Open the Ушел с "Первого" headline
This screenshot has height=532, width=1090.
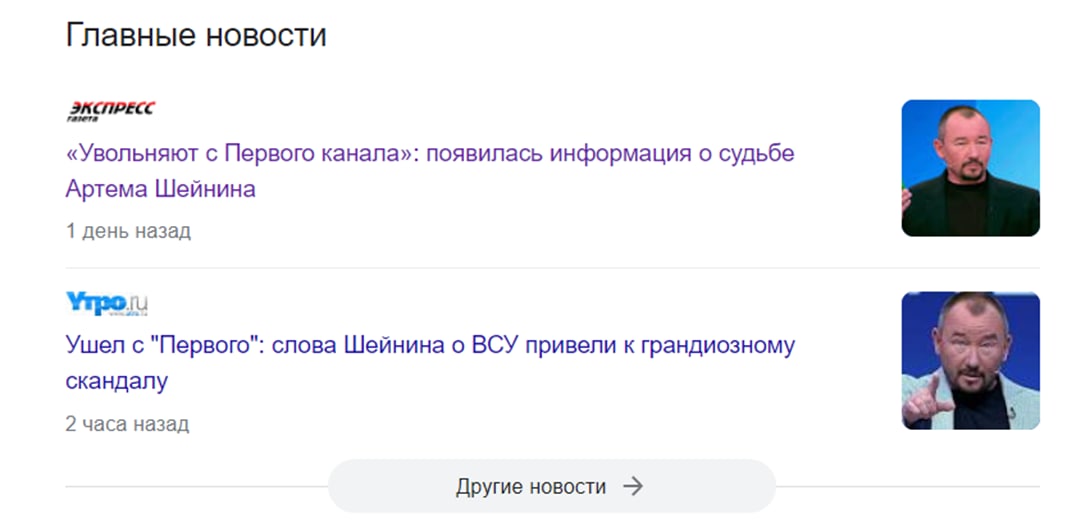(430, 363)
